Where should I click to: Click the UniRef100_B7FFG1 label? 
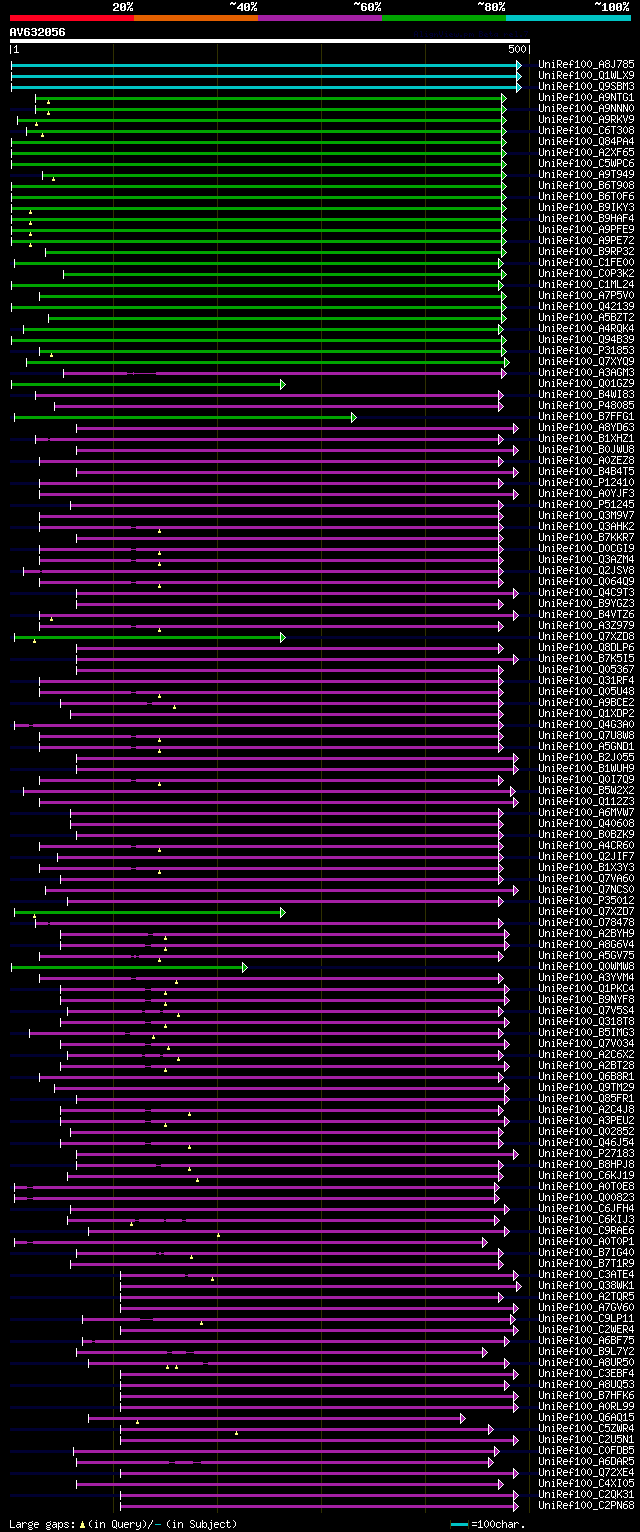click(586, 417)
